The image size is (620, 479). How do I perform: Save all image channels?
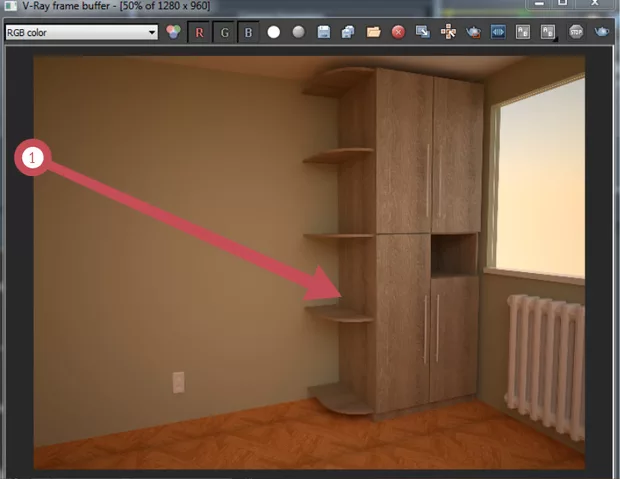pyautogui.click(x=348, y=32)
